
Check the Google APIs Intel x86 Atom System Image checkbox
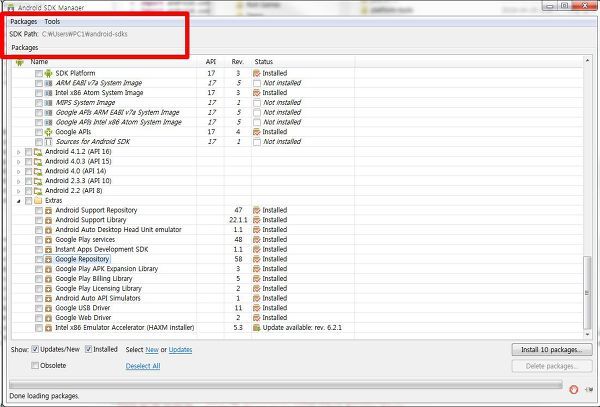click(x=39, y=122)
